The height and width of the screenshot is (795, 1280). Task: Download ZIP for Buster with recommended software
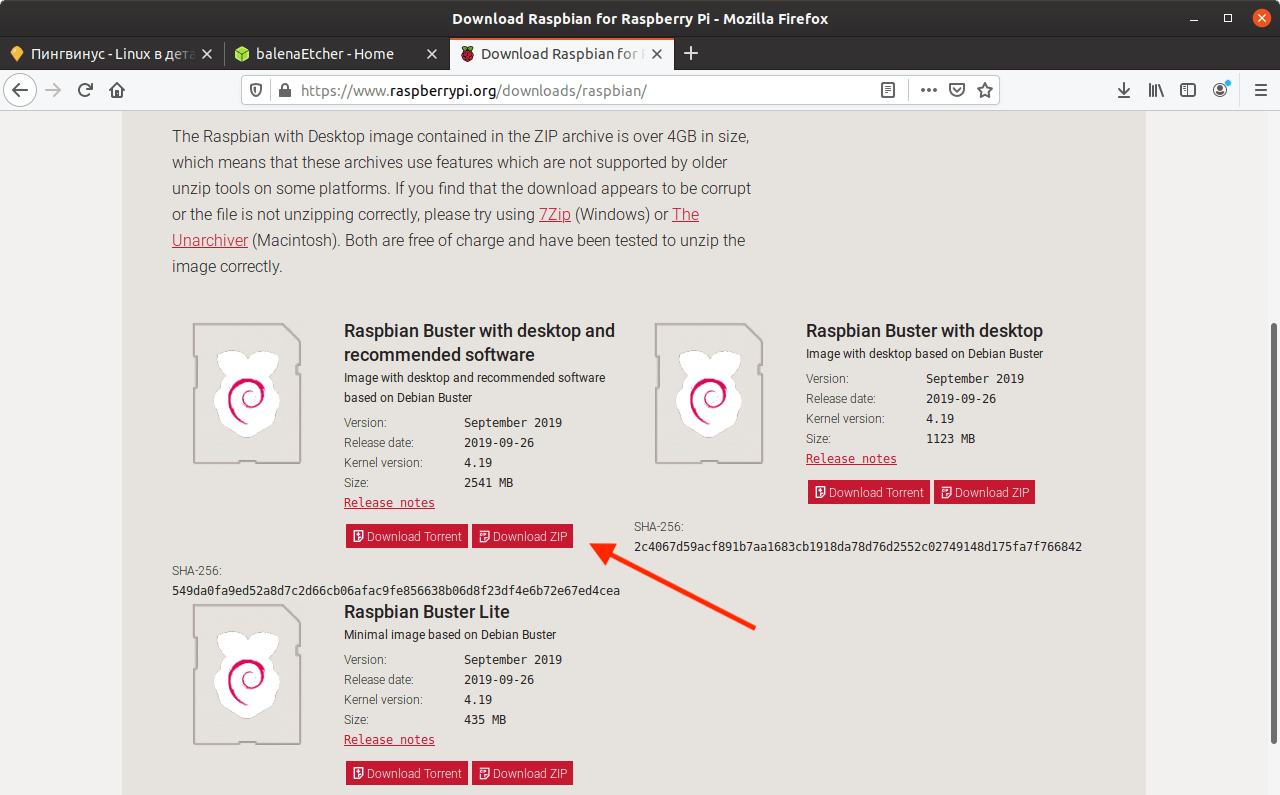click(x=522, y=536)
